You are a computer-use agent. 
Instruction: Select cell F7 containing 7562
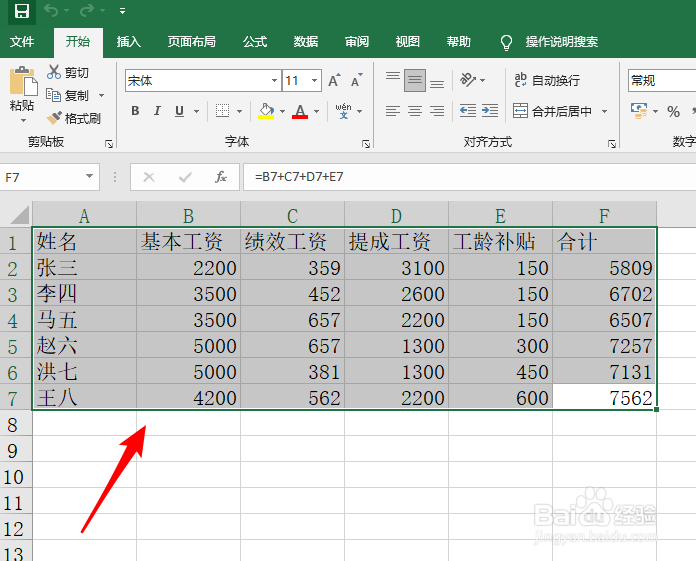(x=604, y=397)
